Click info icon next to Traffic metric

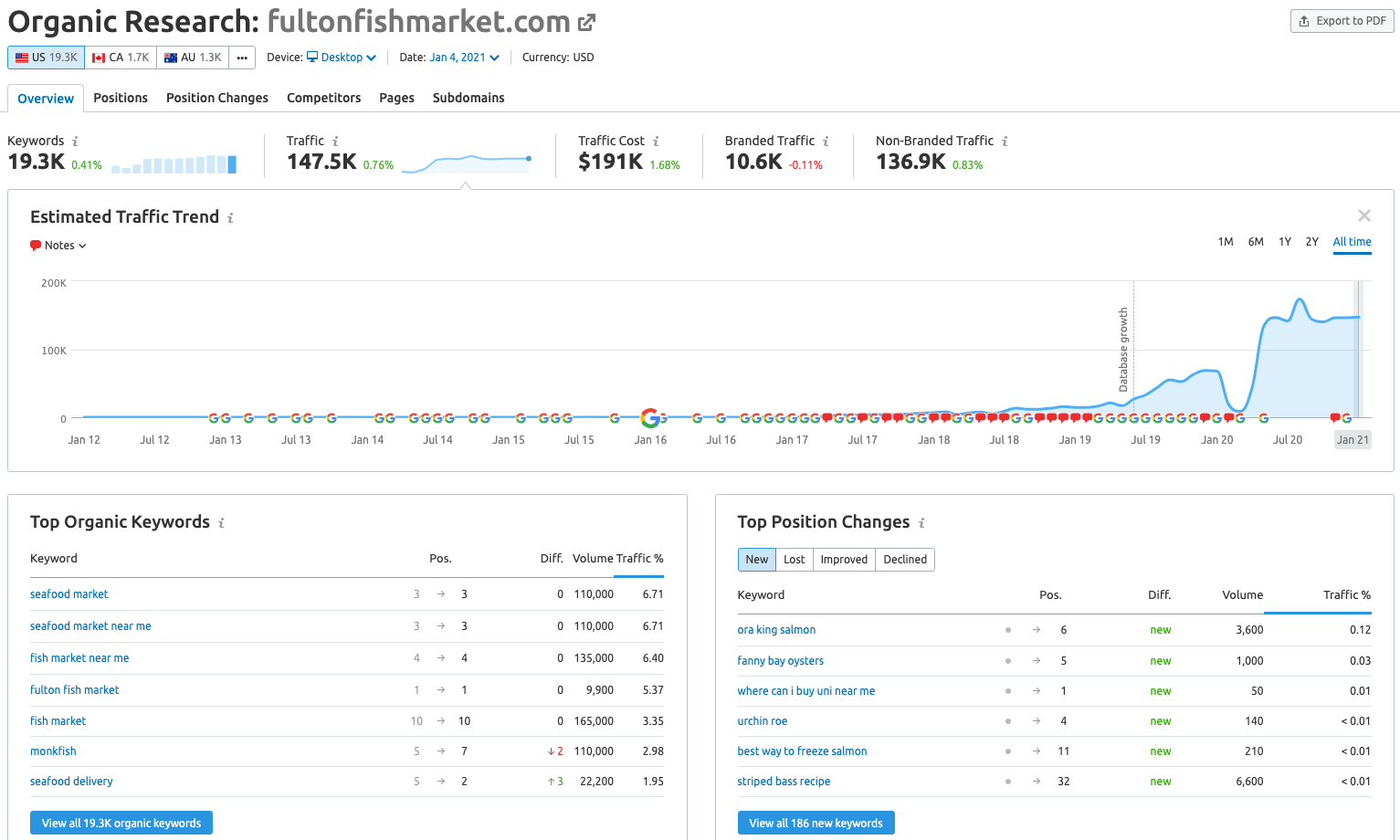335,142
